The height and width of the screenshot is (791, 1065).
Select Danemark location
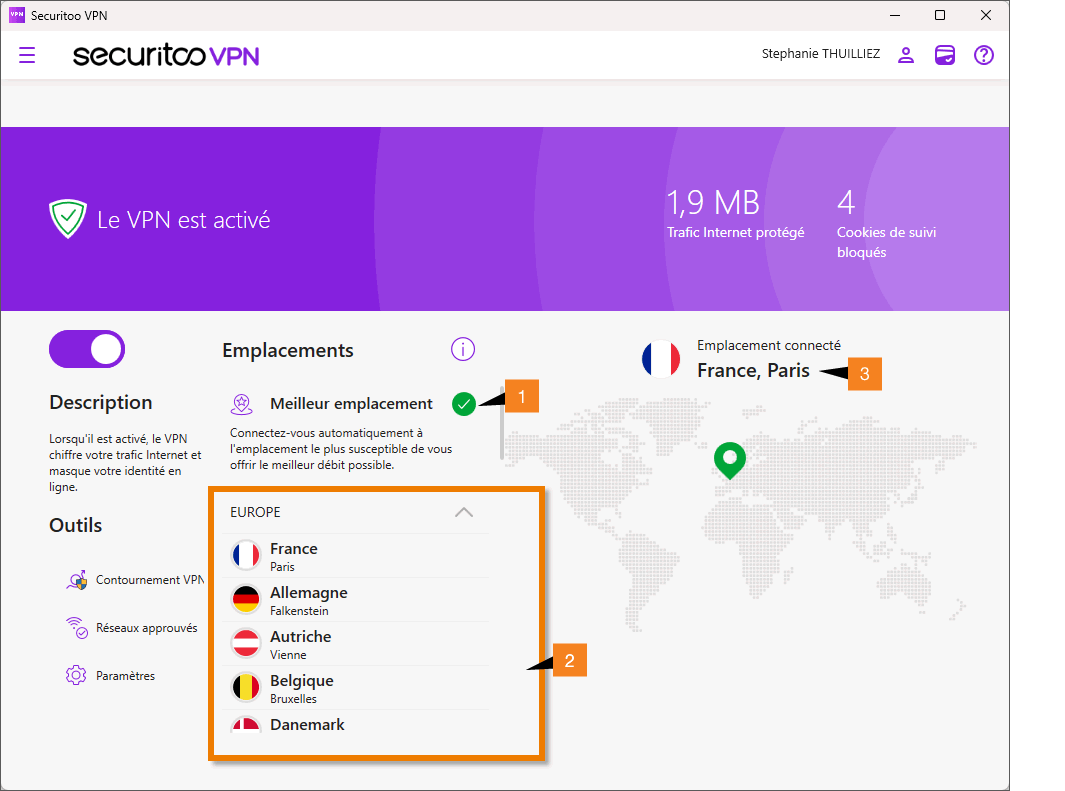(x=356, y=724)
